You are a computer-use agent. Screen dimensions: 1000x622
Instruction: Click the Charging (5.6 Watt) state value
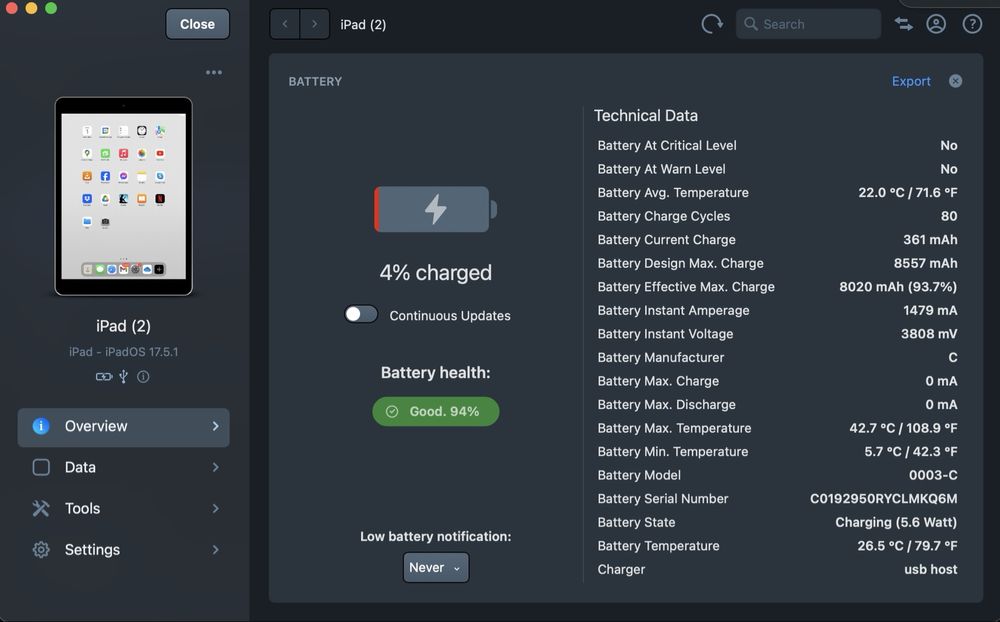tap(896, 522)
